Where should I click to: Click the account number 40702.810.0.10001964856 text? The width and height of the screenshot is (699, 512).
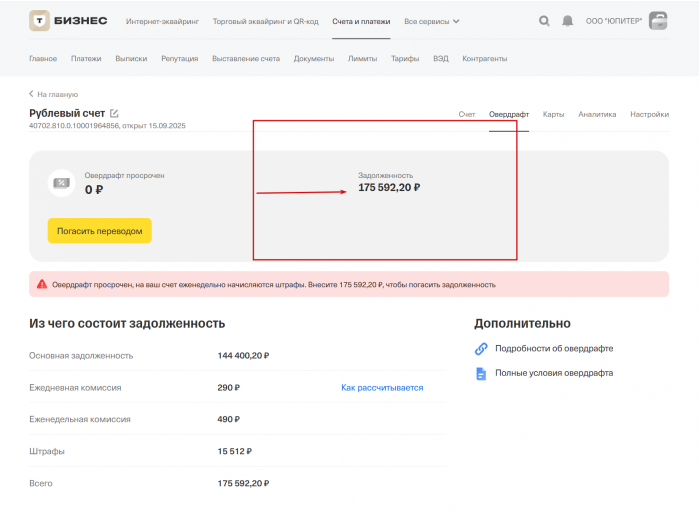pos(74,126)
